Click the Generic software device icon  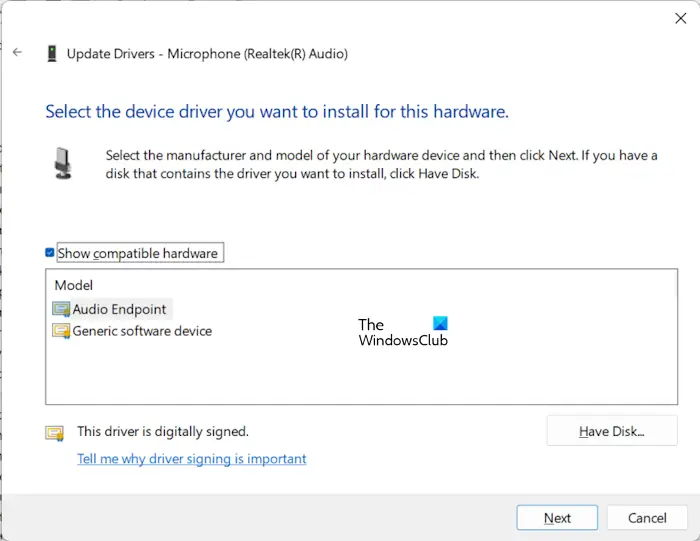coord(62,331)
